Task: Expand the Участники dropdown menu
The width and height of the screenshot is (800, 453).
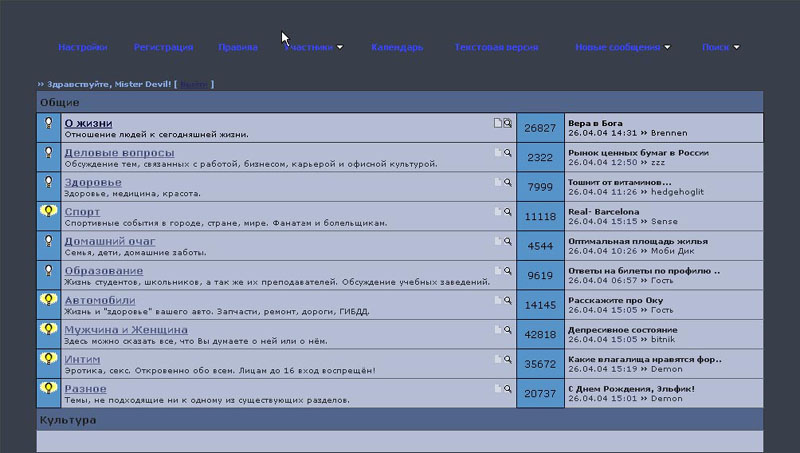Action: [x=313, y=47]
